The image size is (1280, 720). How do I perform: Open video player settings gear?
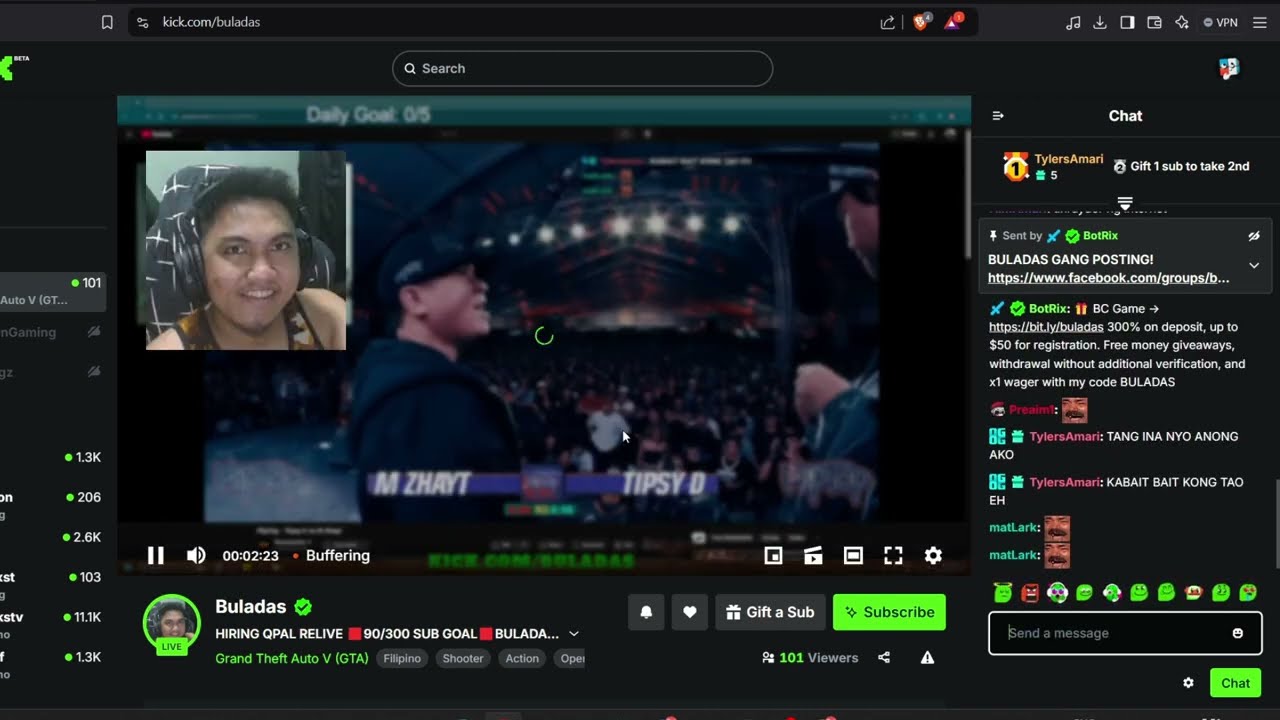click(x=933, y=555)
